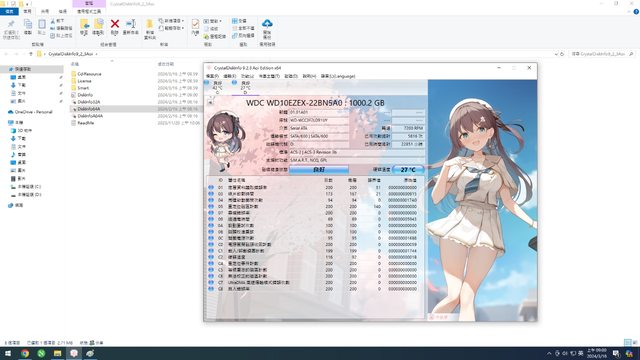Select the C: 42 °C disk tab
Image resolution: width=640 pixels, height=360 pixels.
[x=217, y=87]
